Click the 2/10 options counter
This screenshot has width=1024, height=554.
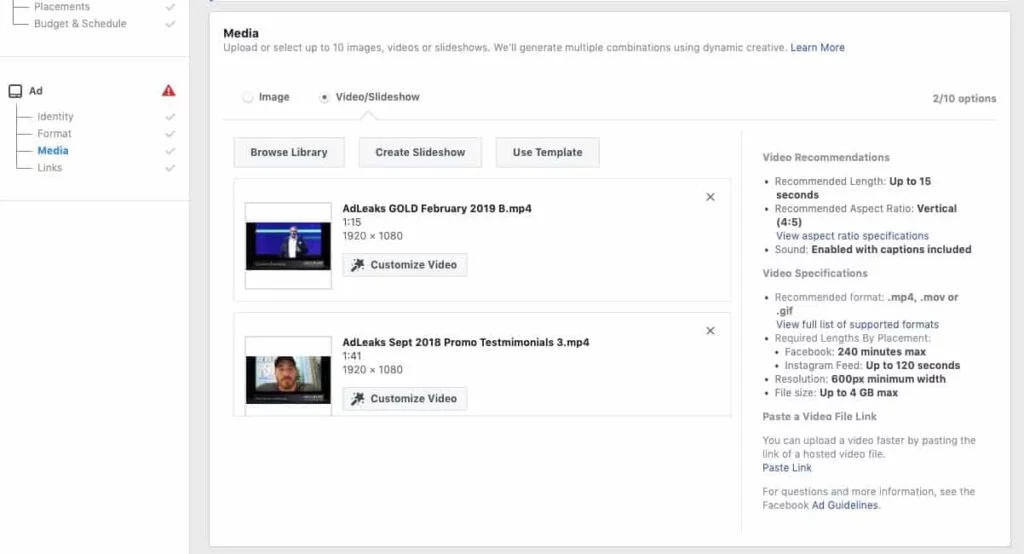coord(964,99)
